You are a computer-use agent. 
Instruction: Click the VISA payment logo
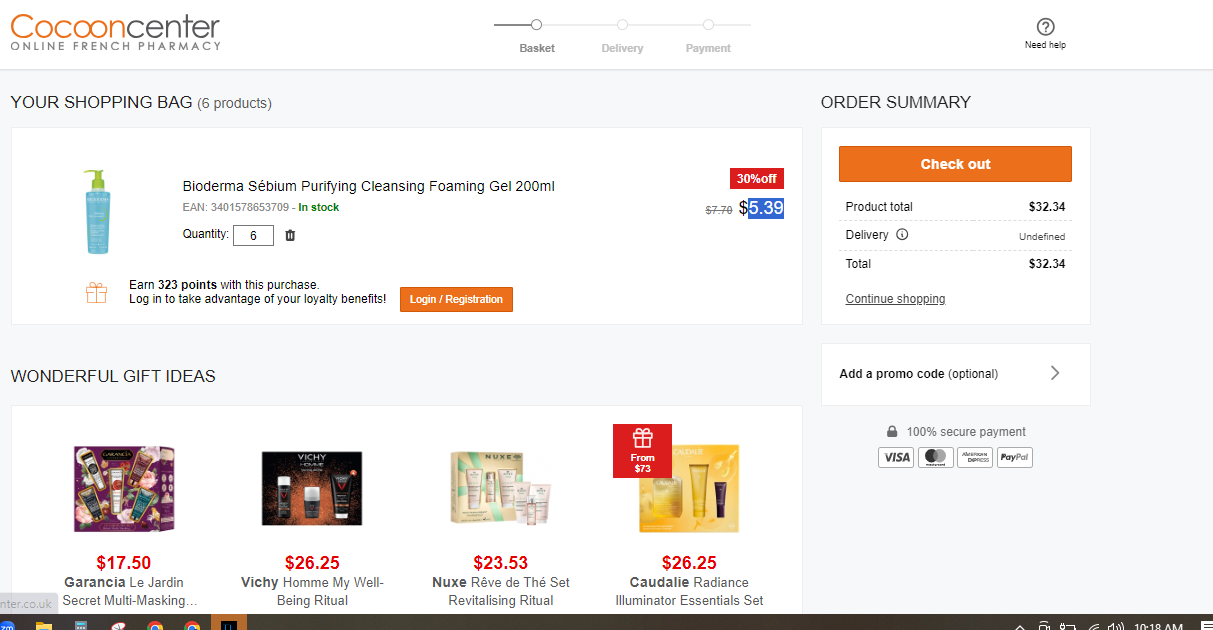tap(896, 457)
